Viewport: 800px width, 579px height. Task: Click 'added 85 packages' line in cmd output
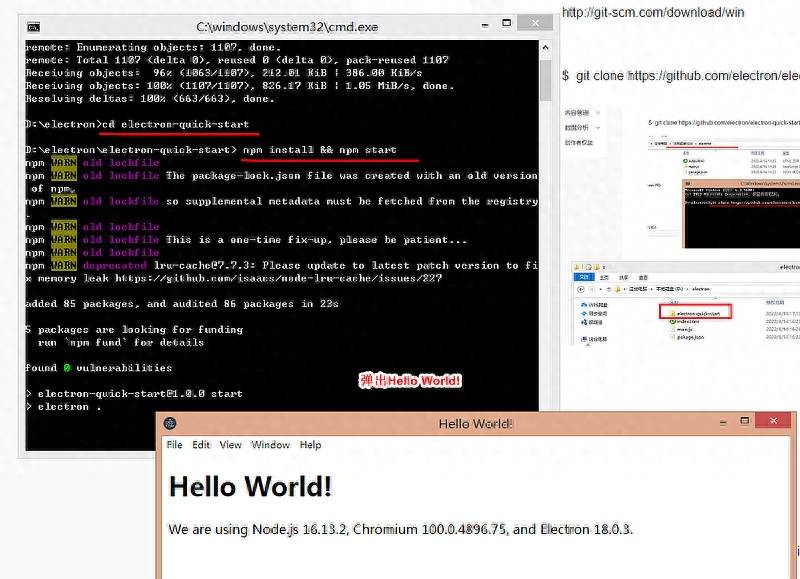[182, 304]
